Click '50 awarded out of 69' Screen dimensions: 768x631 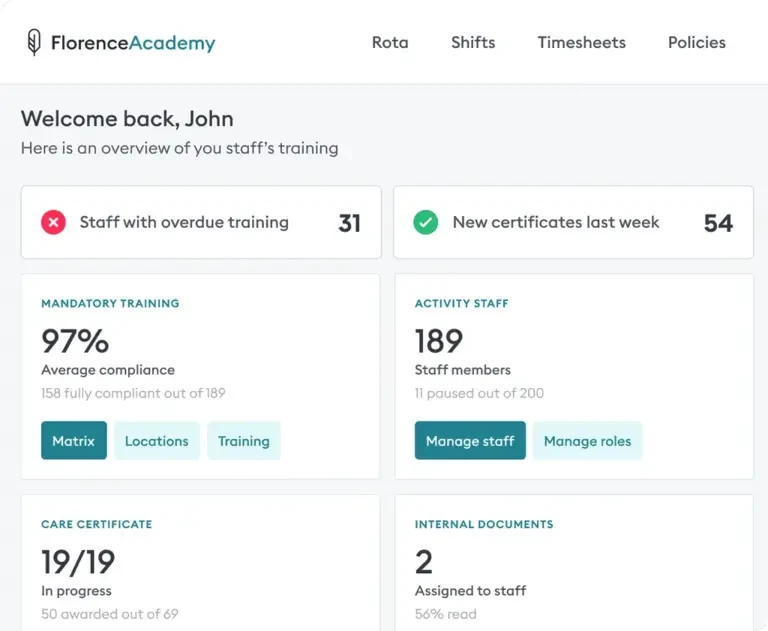[110, 614]
